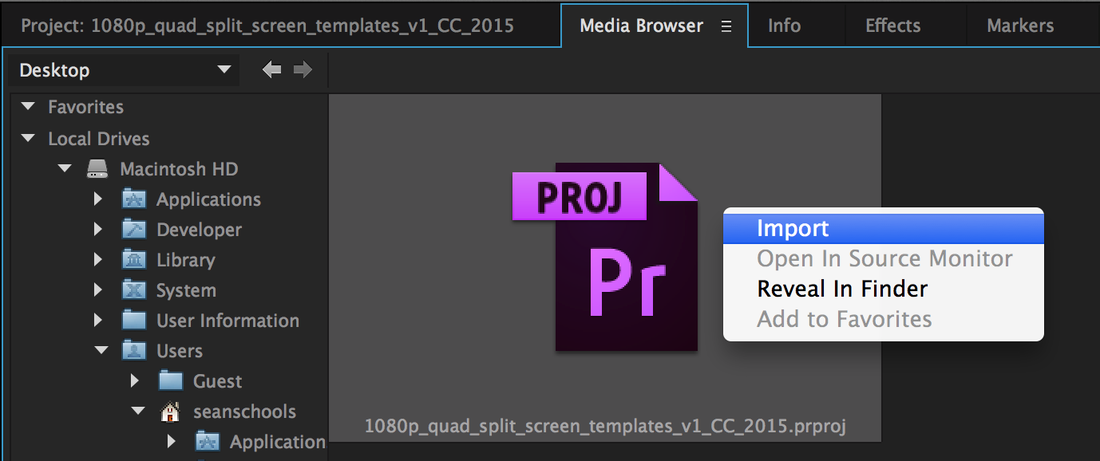
Task: Click the greyed Open In Source Monitor entry
Action: [x=883, y=259]
